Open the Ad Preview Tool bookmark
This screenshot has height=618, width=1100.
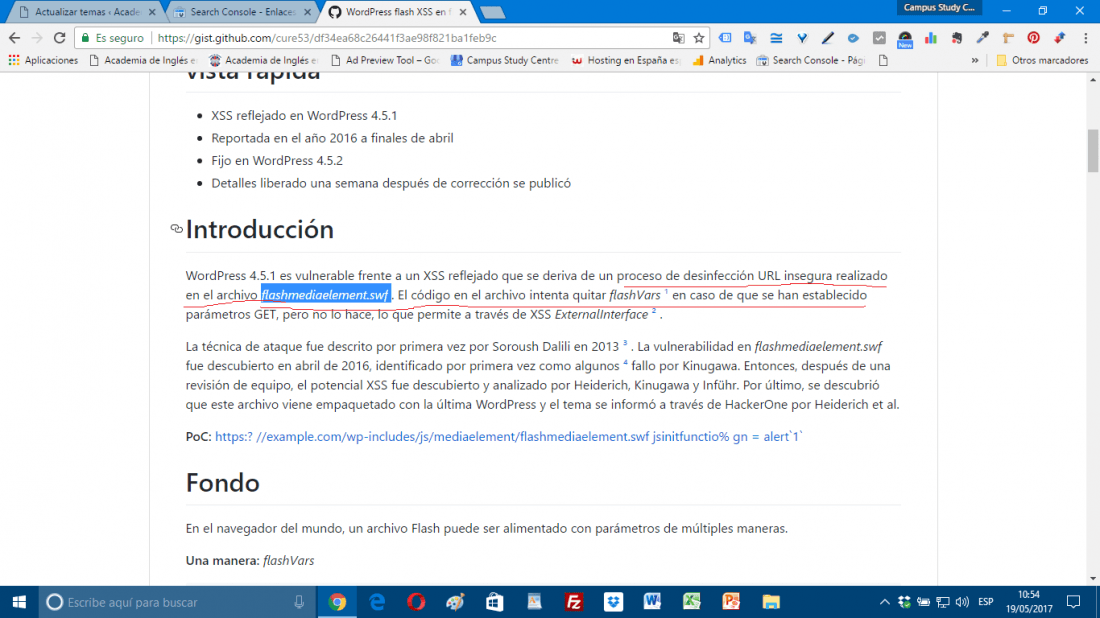384,60
